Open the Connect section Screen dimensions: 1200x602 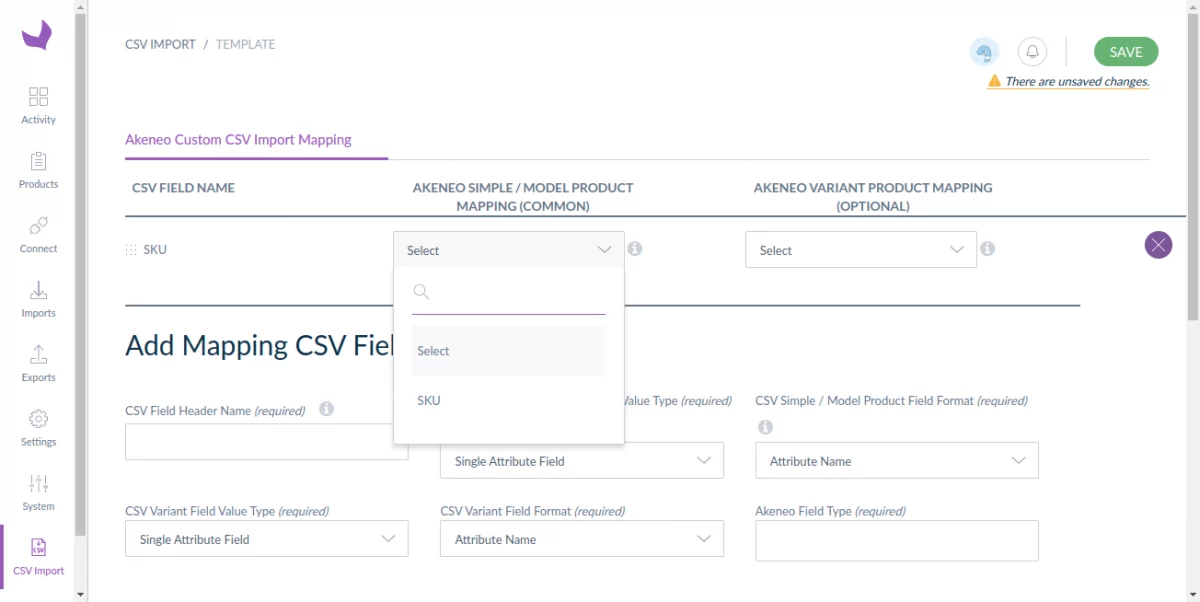[38, 234]
